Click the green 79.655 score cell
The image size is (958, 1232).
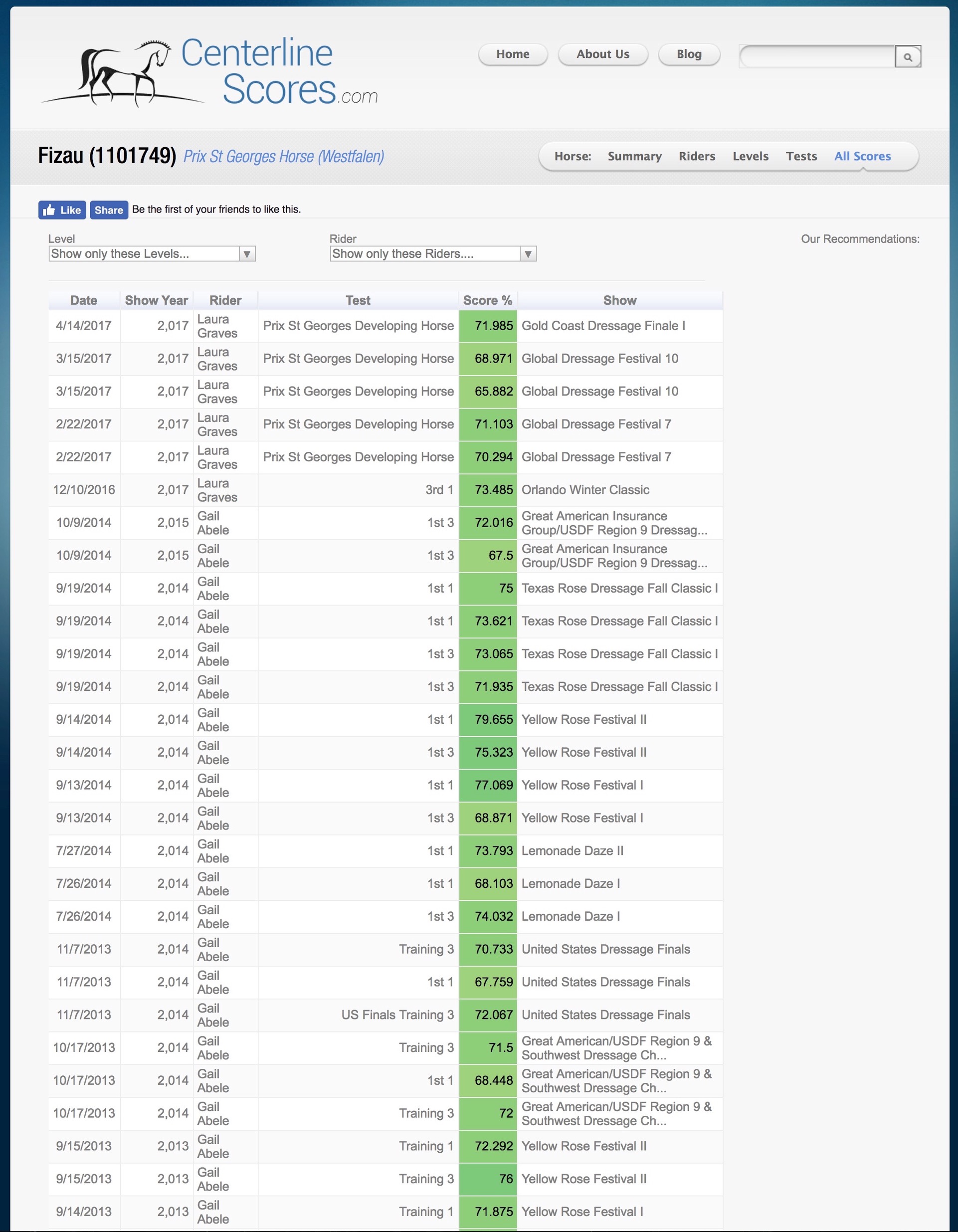point(488,719)
